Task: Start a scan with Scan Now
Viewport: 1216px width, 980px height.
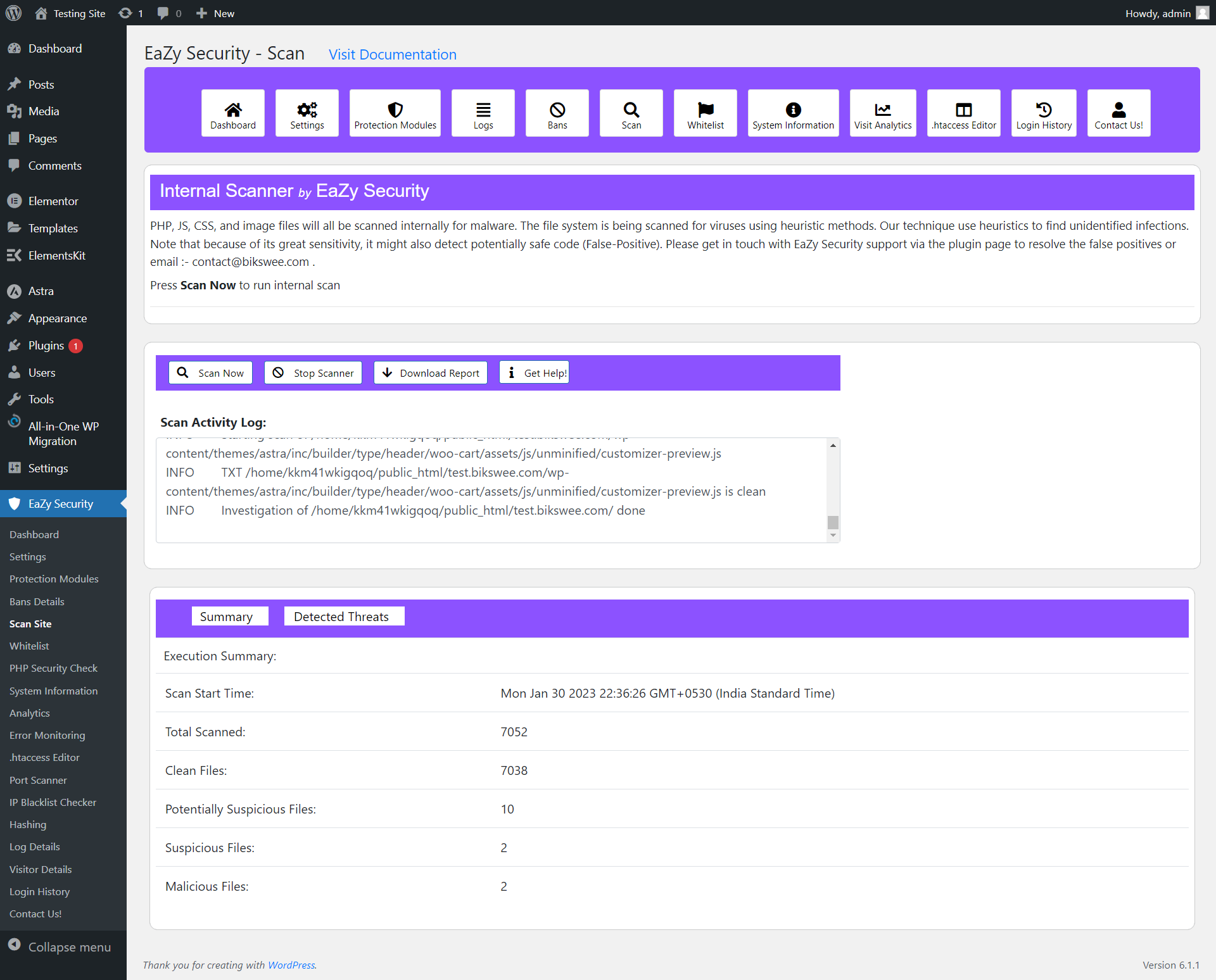Action: coord(210,373)
